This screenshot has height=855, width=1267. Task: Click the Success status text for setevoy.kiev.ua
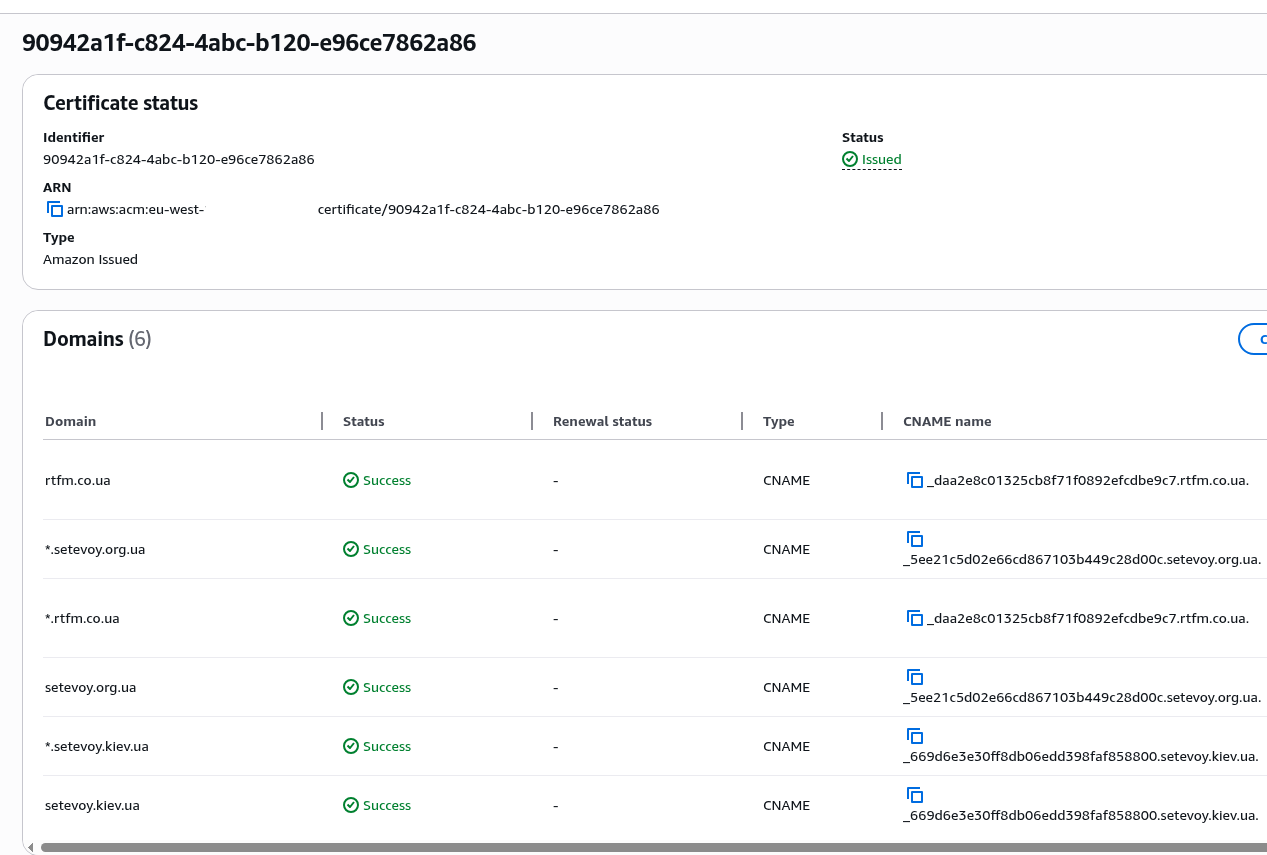pyautogui.click(x=387, y=805)
